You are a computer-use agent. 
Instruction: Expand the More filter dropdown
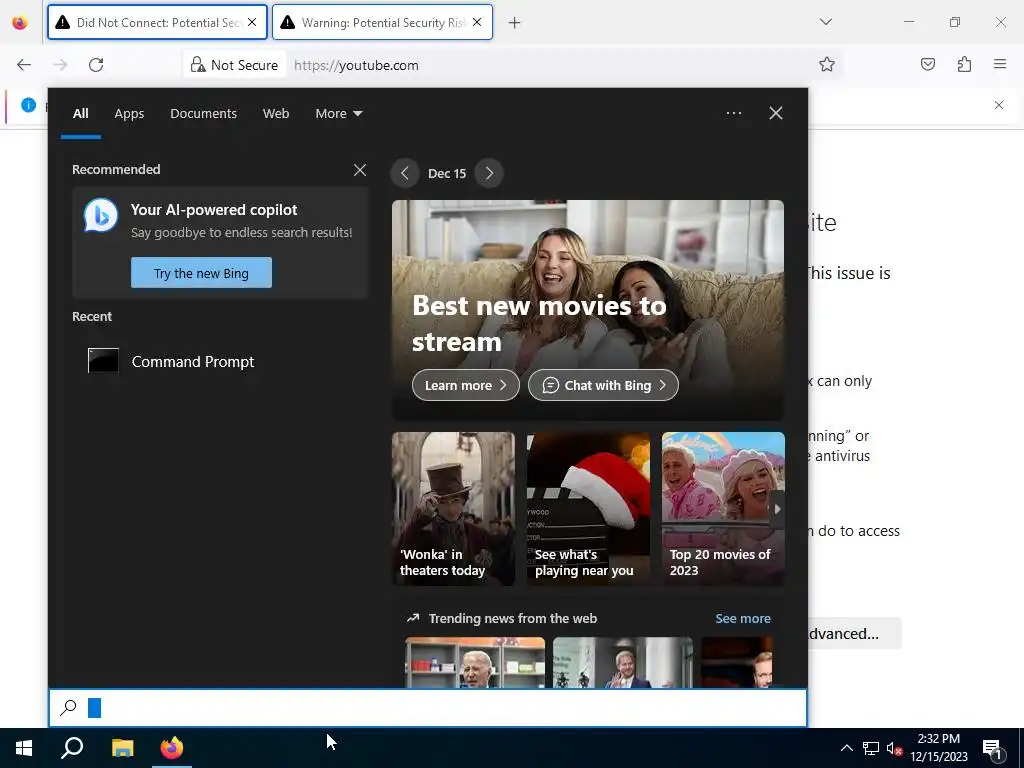click(x=338, y=114)
